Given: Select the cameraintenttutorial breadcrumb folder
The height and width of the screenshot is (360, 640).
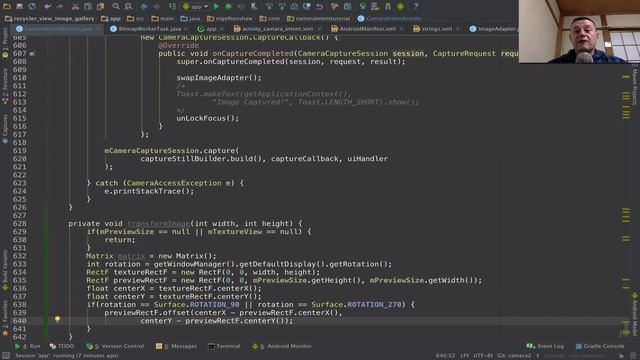Looking at the screenshot, I should tap(319, 18).
